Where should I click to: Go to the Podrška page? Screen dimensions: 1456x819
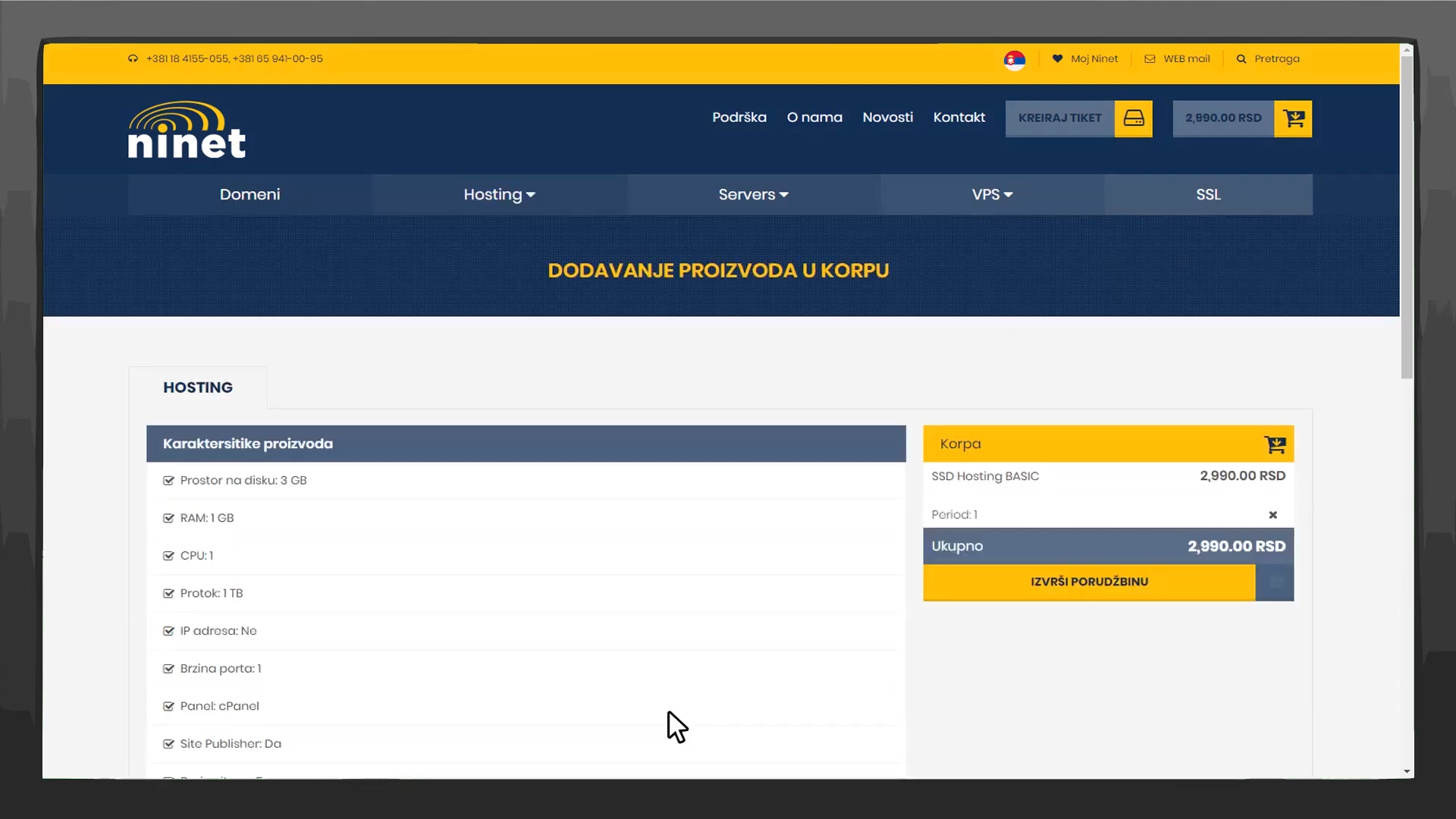[739, 118]
